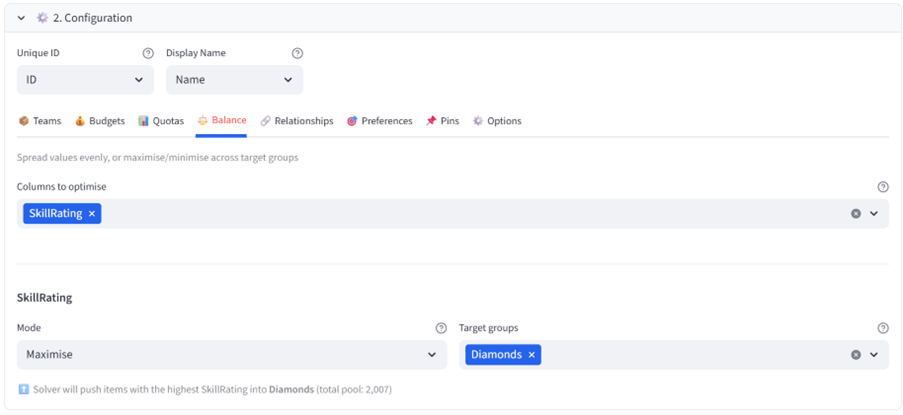Switch to the Teams tab

tap(40, 121)
